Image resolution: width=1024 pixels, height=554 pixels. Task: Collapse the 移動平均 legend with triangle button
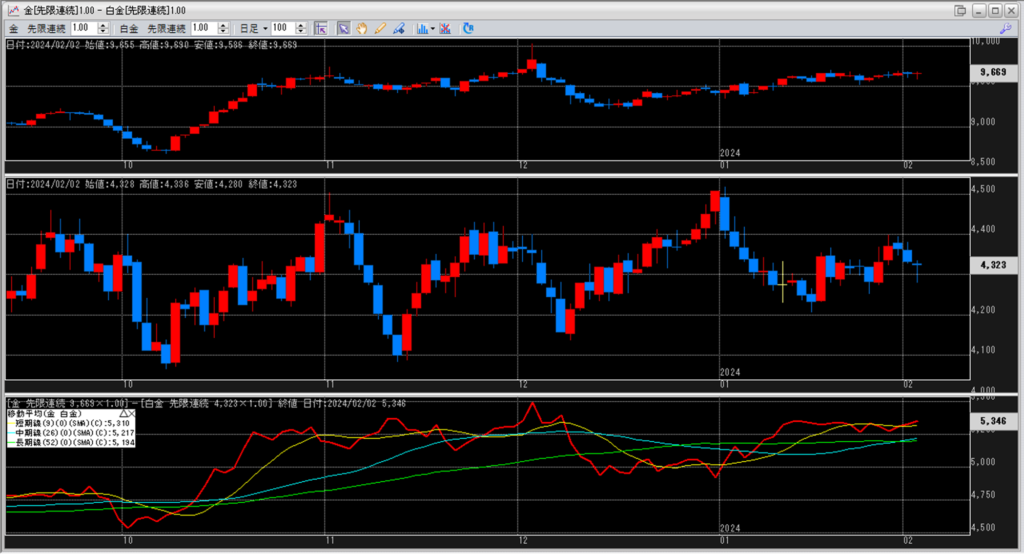click(123, 412)
